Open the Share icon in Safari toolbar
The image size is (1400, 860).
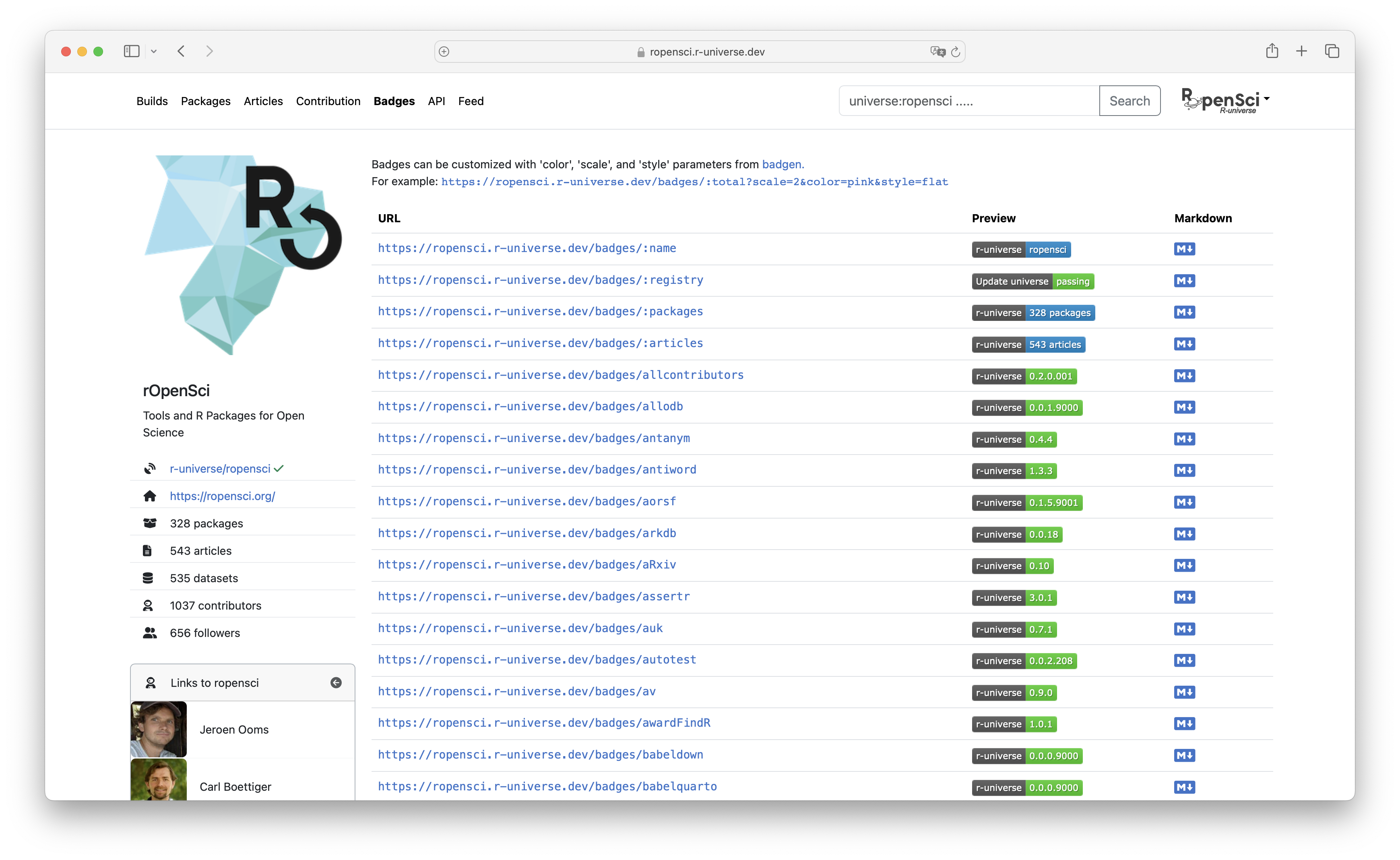point(1272,51)
